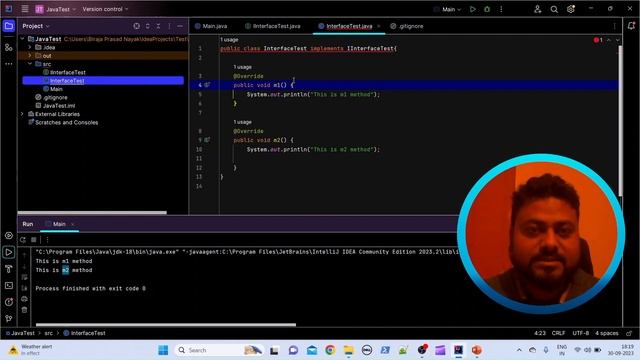Show hidden editor tabs list

(614, 26)
